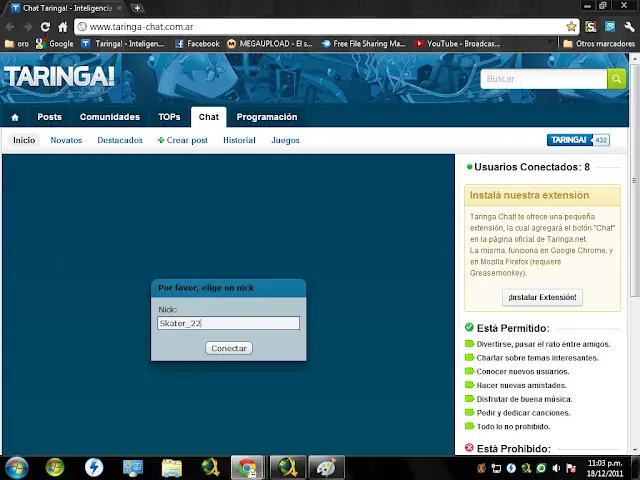Click the Taringa home icon in the nav bar
This screenshot has height=480, width=640.
(15, 118)
